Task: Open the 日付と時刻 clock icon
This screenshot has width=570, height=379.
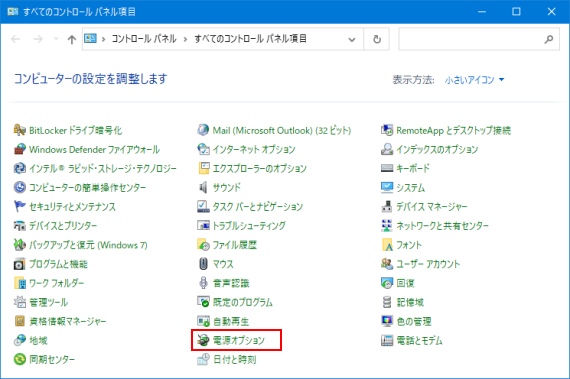Action: click(x=203, y=359)
